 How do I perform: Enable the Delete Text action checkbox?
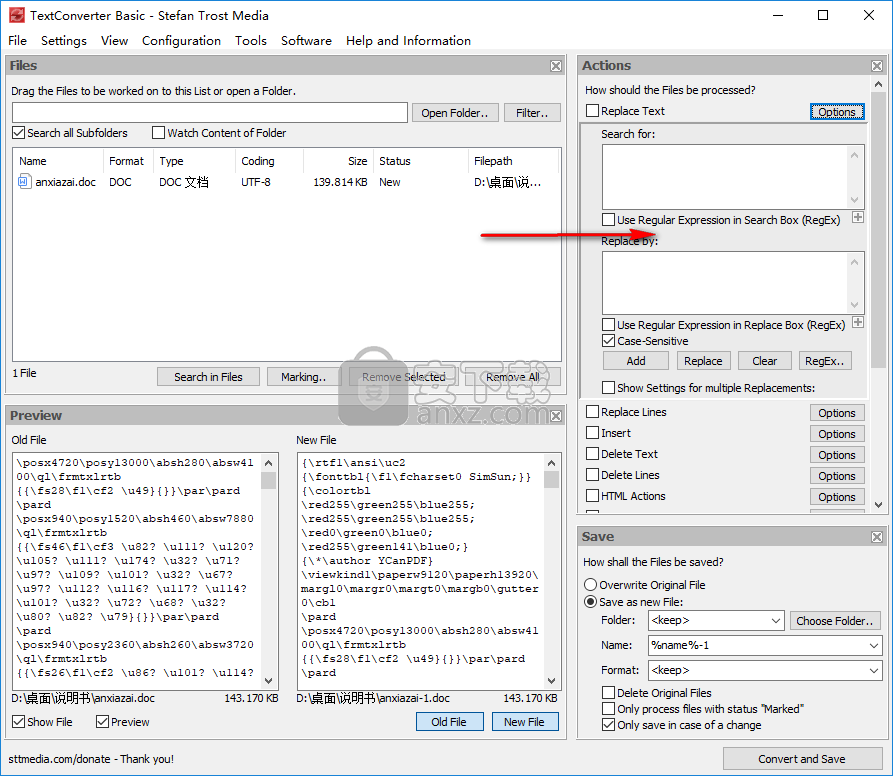click(x=592, y=454)
